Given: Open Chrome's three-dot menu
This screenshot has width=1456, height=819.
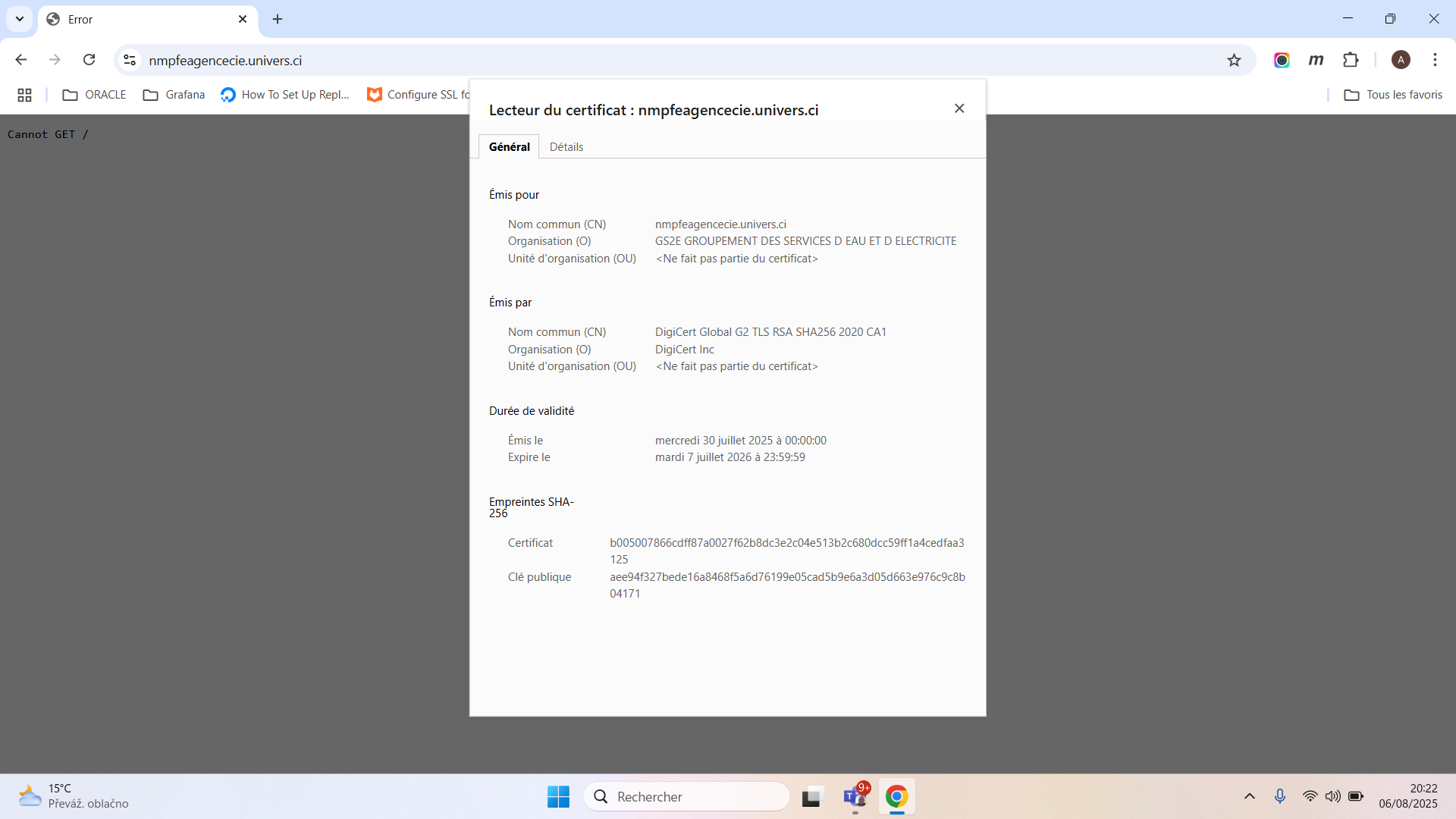Looking at the screenshot, I should point(1435,60).
